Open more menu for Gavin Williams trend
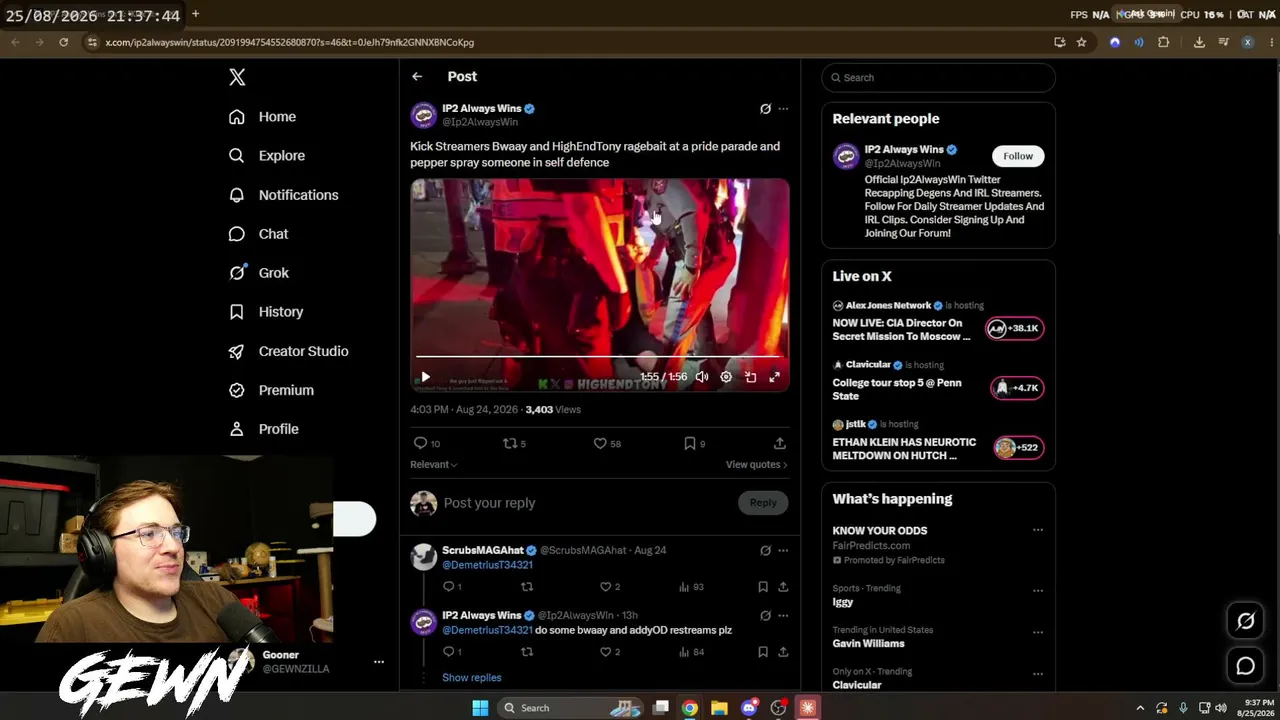The height and width of the screenshot is (720, 1280). (x=1038, y=631)
